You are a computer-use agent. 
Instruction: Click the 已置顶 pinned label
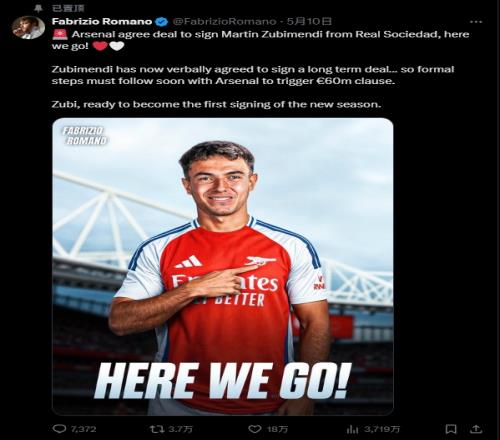(68, 8)
